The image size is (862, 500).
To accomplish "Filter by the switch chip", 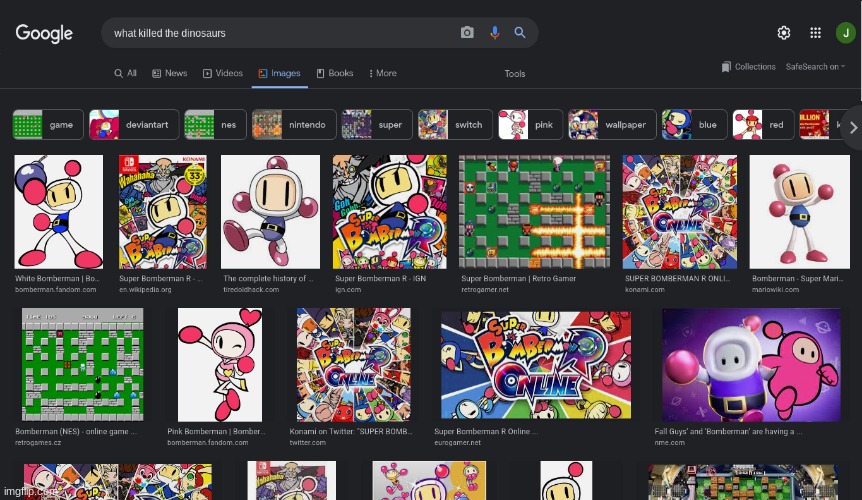I will pyautogui.click(x=455, y=125).
